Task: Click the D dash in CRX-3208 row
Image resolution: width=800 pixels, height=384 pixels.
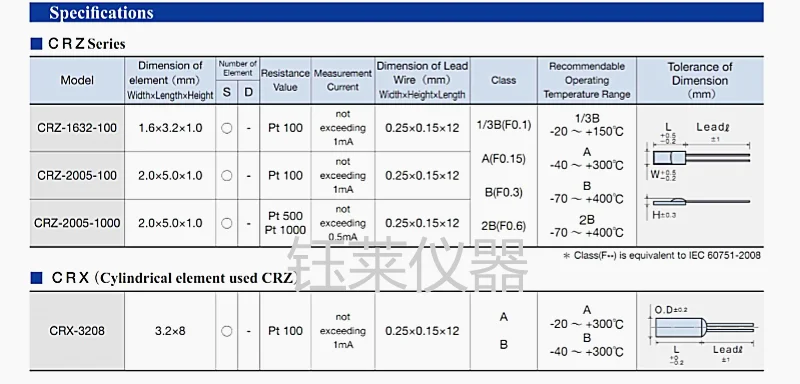Action: [x=248, y=331]
